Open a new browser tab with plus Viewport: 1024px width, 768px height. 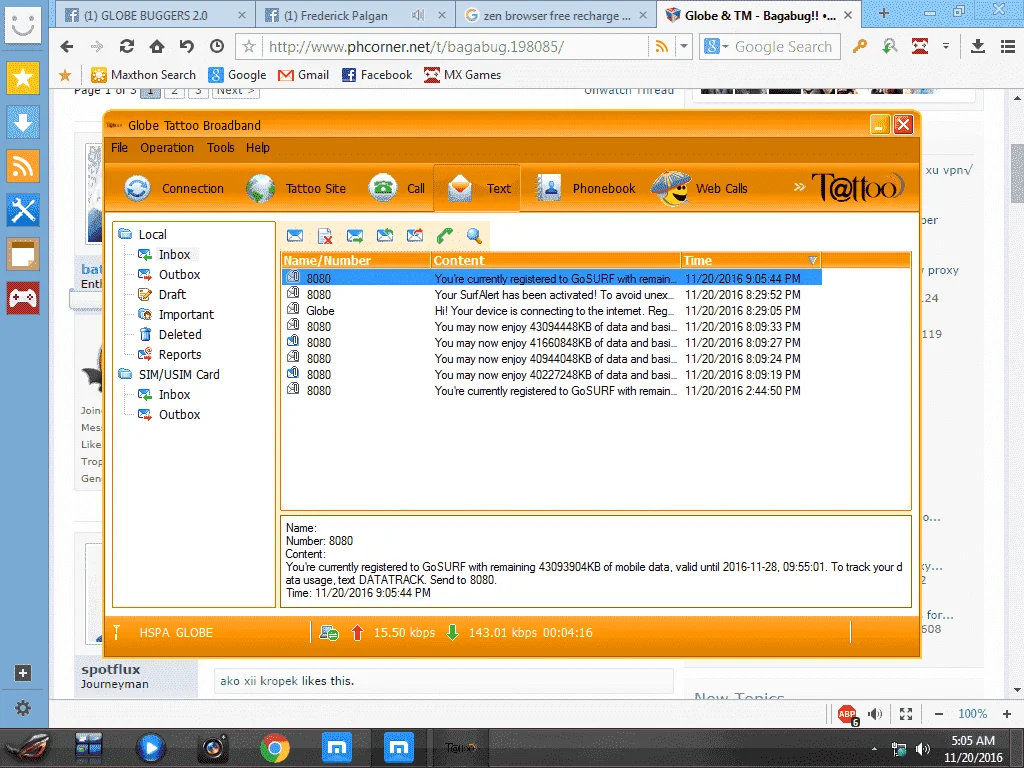tap(884, 14)
